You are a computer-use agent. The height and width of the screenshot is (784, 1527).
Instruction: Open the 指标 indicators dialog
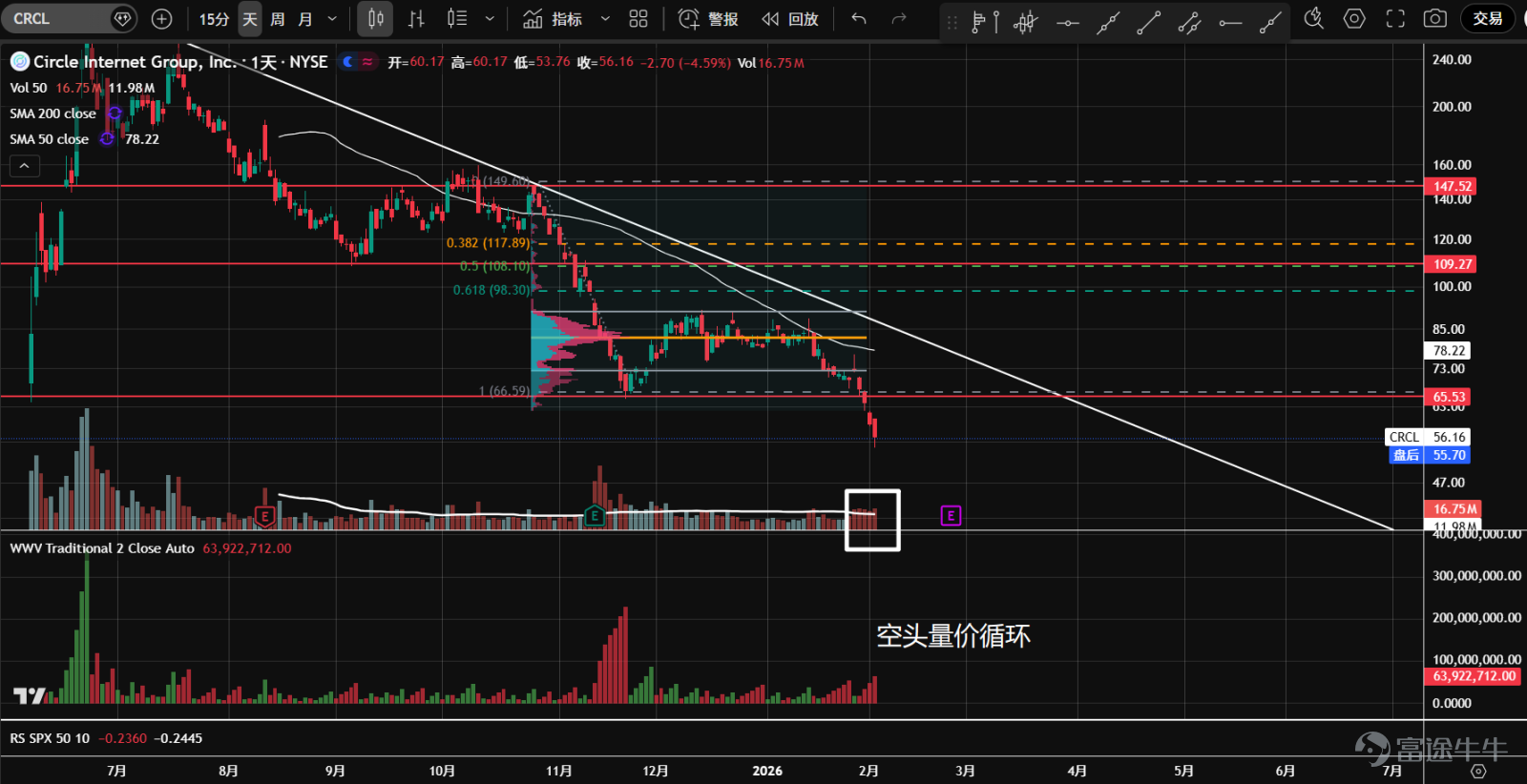coord(554,19)
